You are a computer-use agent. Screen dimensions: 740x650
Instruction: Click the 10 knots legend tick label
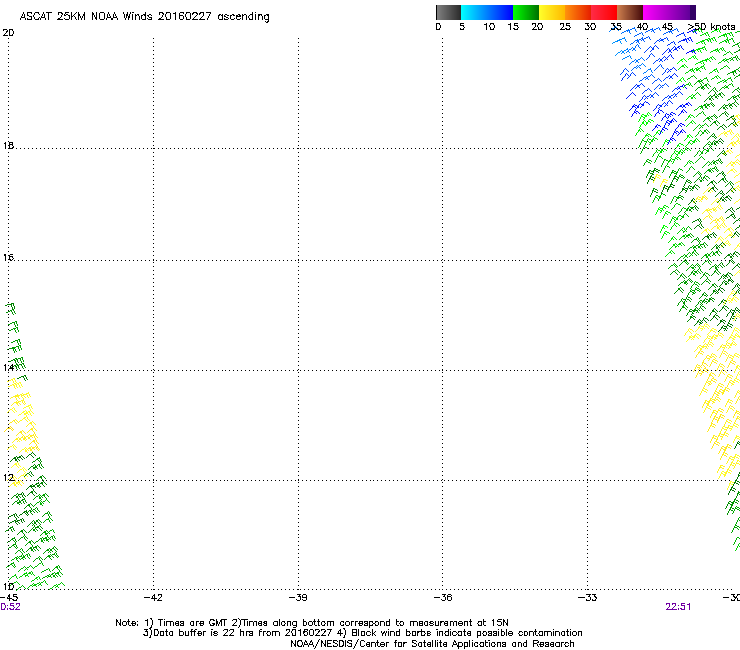coord(489,27)
